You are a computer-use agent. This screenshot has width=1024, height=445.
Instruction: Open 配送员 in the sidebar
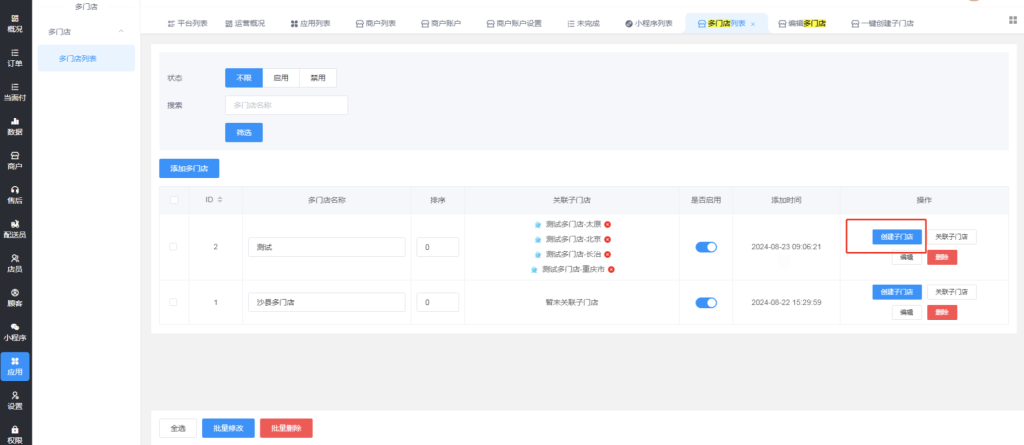coord(15,228)
